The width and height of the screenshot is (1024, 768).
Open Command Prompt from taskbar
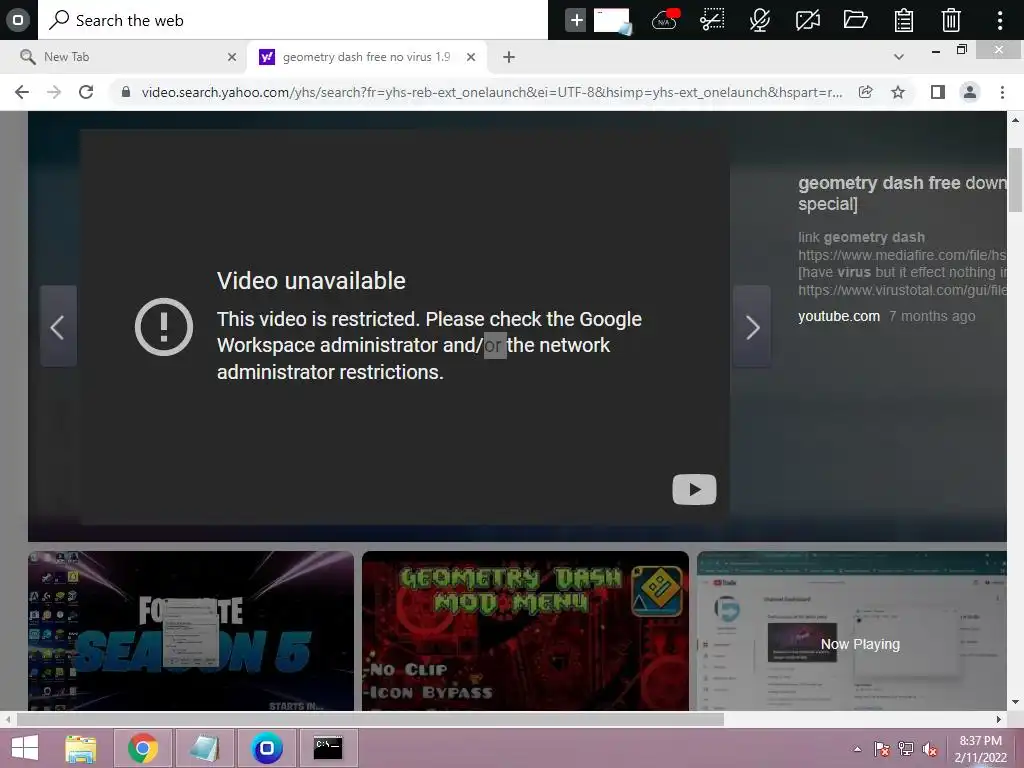(328, 748)
